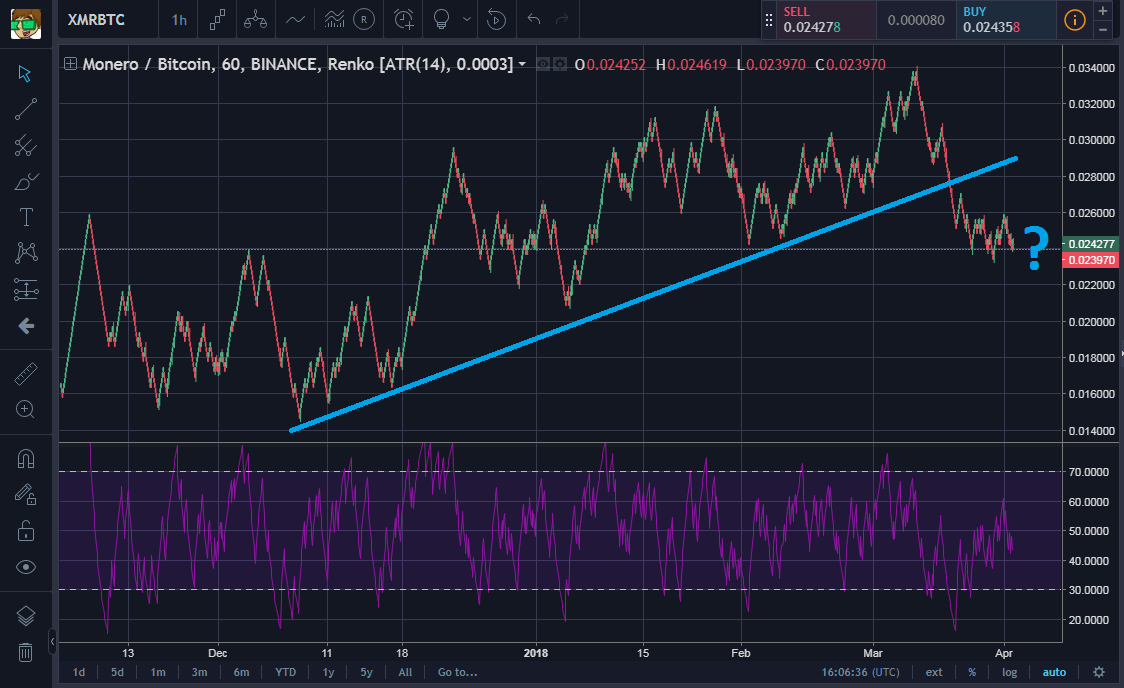Open the user profile avatar

pos(26,24)
